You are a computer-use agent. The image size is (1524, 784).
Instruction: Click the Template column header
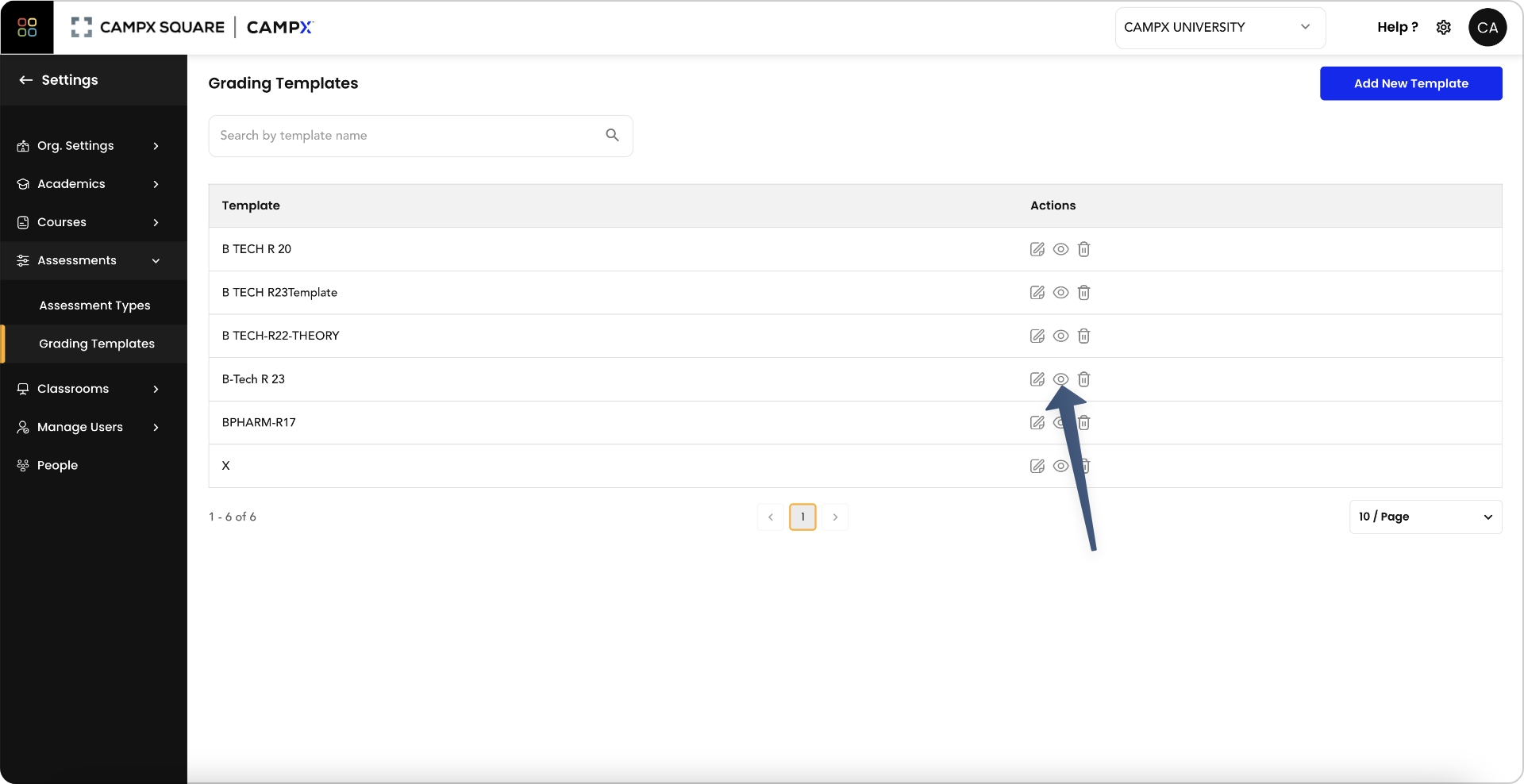click(251, 206)
